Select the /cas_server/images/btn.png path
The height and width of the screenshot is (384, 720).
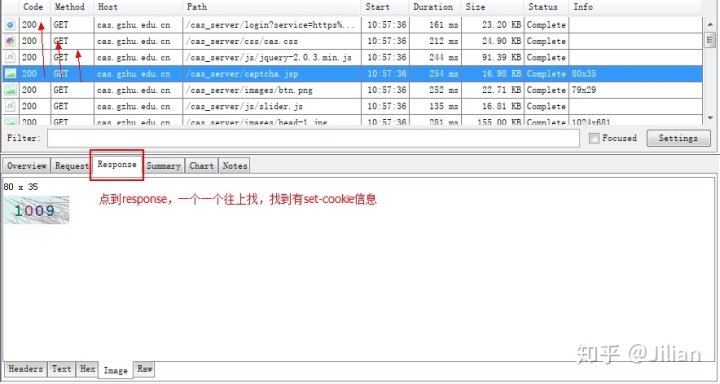click(249, 90)
